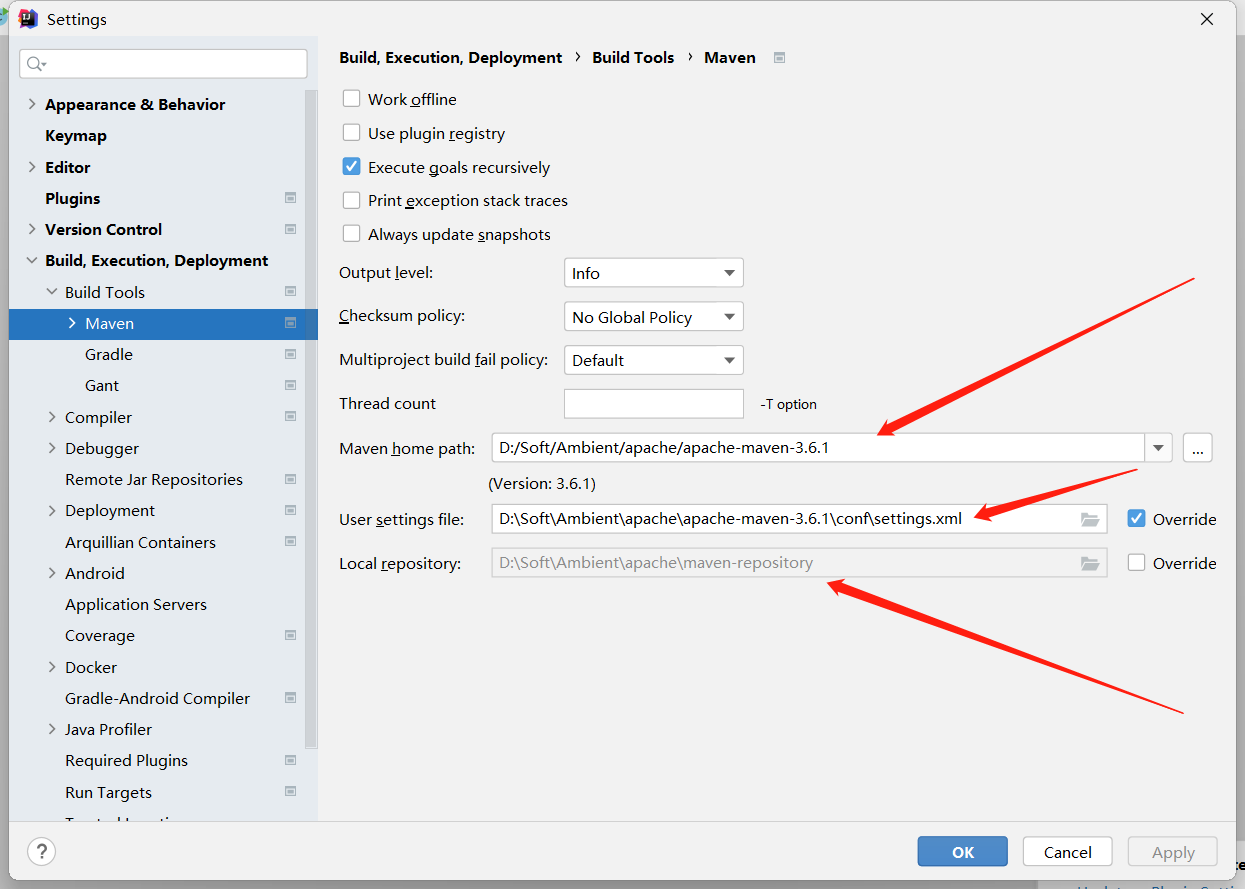Select Remote Jar Repositories
Viewport: 1245px width, 889px height.
click(154, 479)
